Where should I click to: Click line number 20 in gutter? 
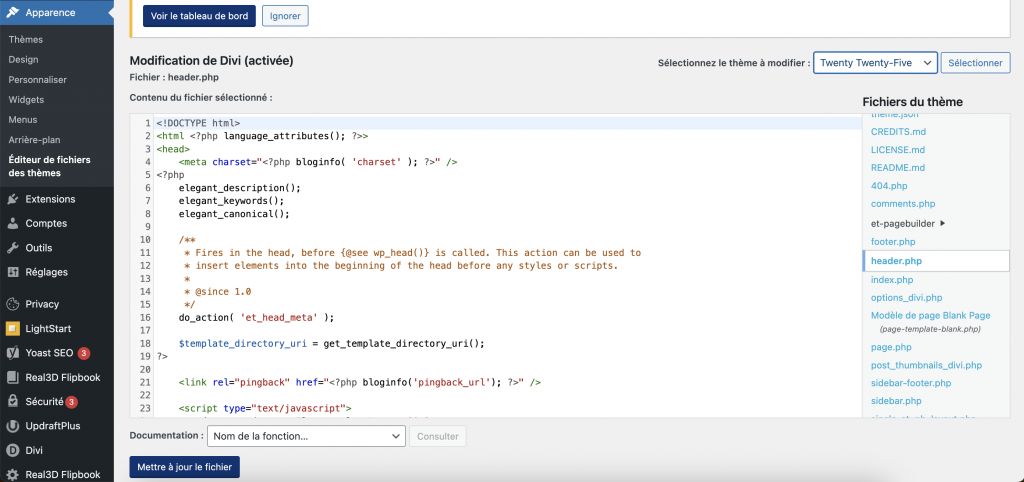(146, 369)
